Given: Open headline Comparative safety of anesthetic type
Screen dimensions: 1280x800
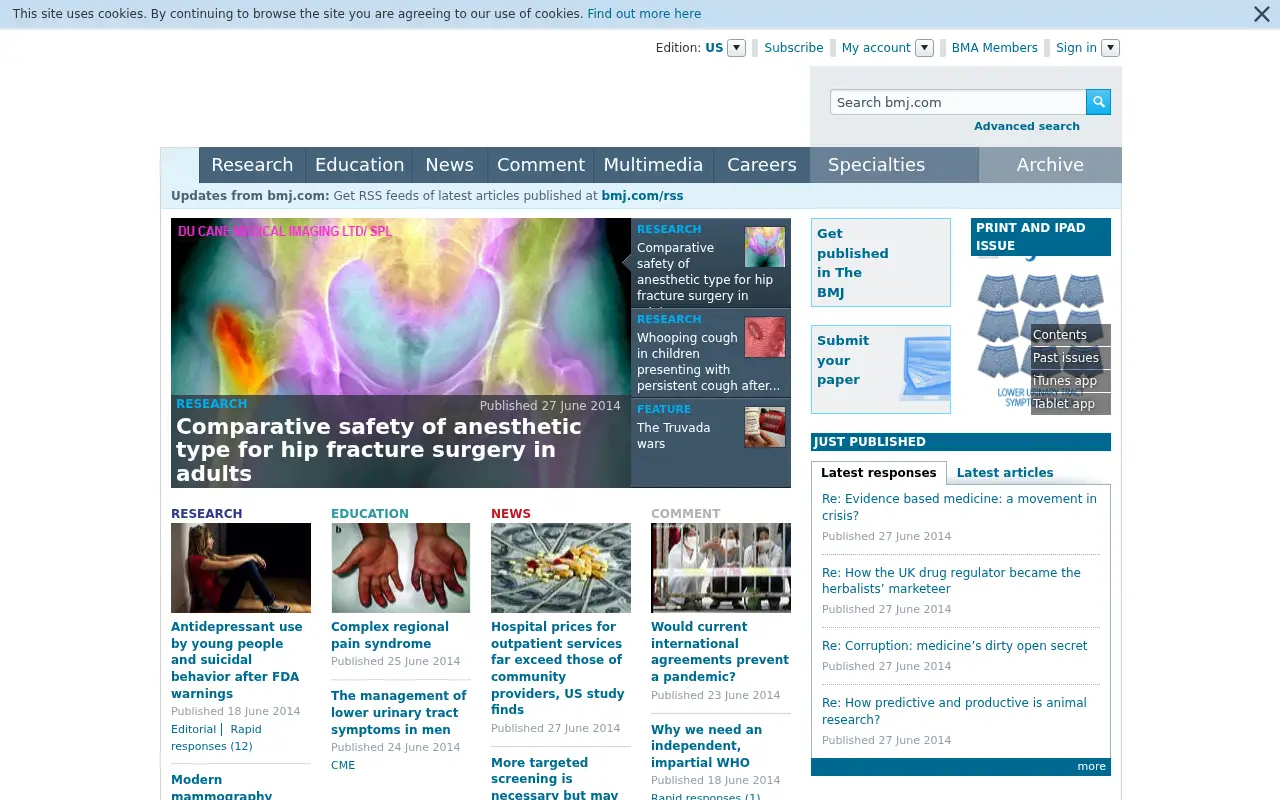Looking at the screenshot, I should click(x=379, y=450).
